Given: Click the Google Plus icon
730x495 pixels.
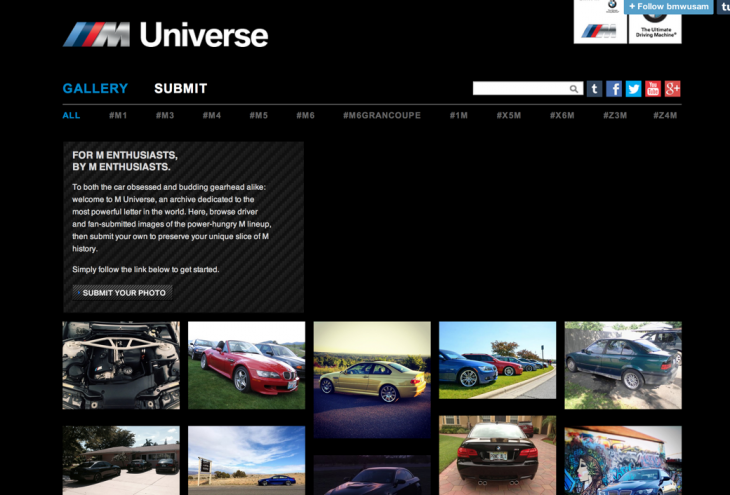Looking at the screenshot, I should click(672, 89).
